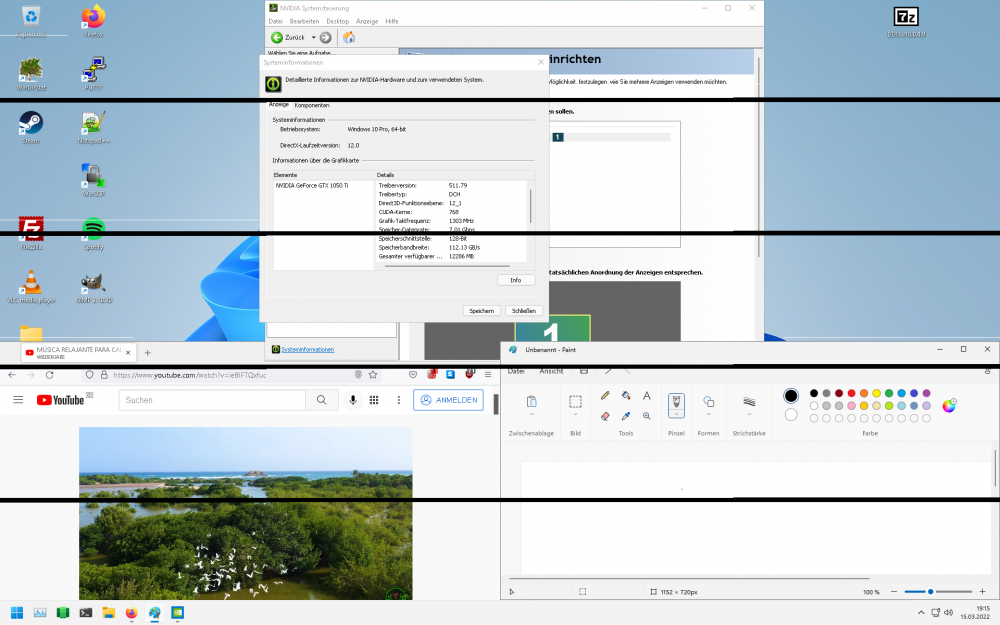The width and height of the screenshot is (1000, 625).
Task: Open the Zurück history dropdown arrow
Action: point(313,38)
